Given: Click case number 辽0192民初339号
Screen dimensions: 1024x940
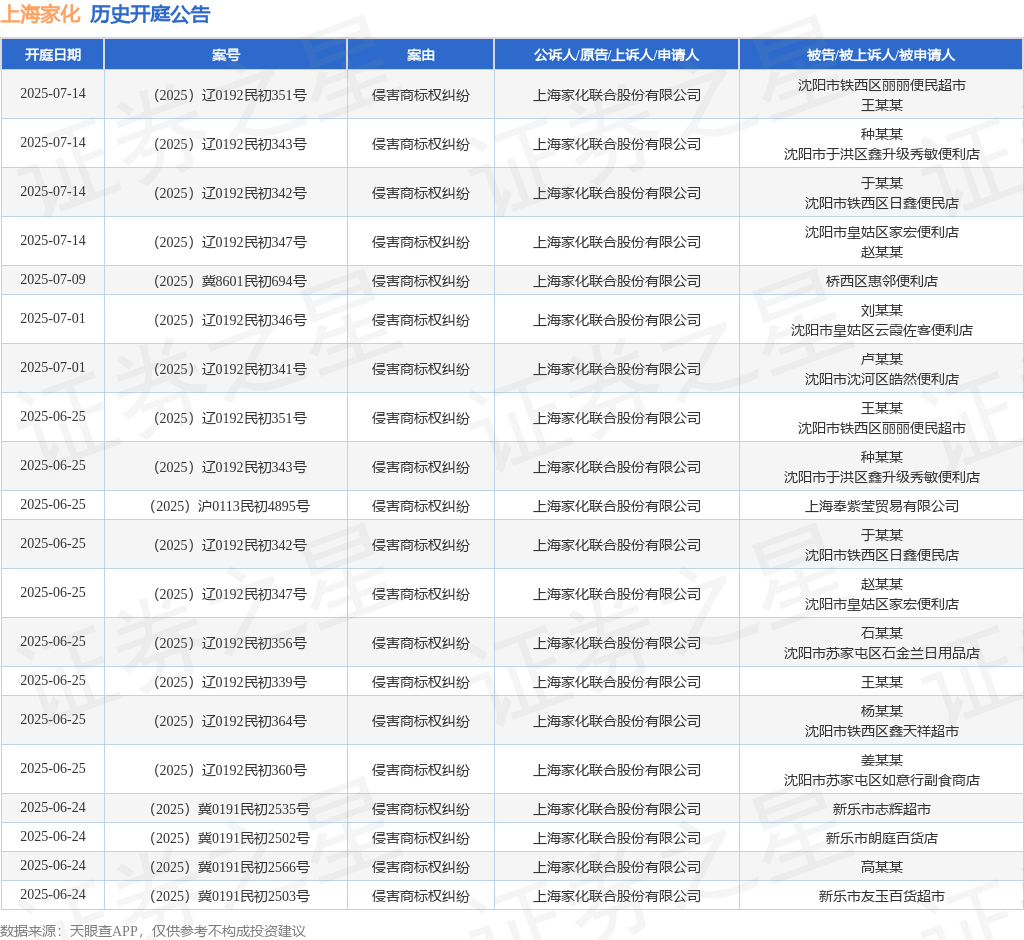Looking at the screenshot, I should click(230, 682).
